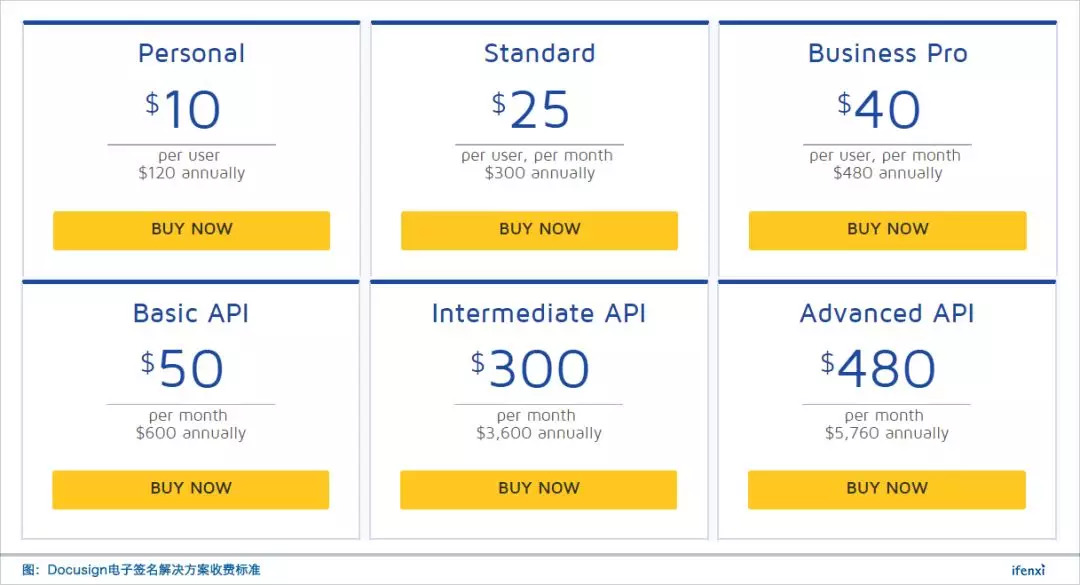Click the $10 Personal price
The image size is (1080, 585).
click(x=183, y=110)
